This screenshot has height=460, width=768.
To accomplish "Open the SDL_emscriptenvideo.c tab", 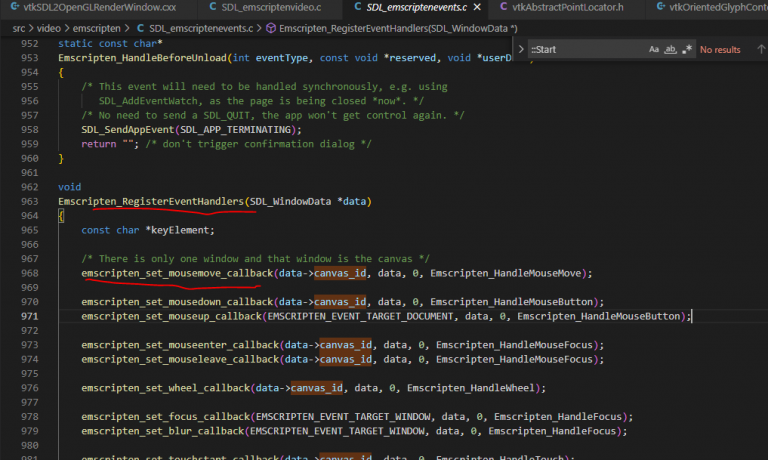I will (271, 7).
